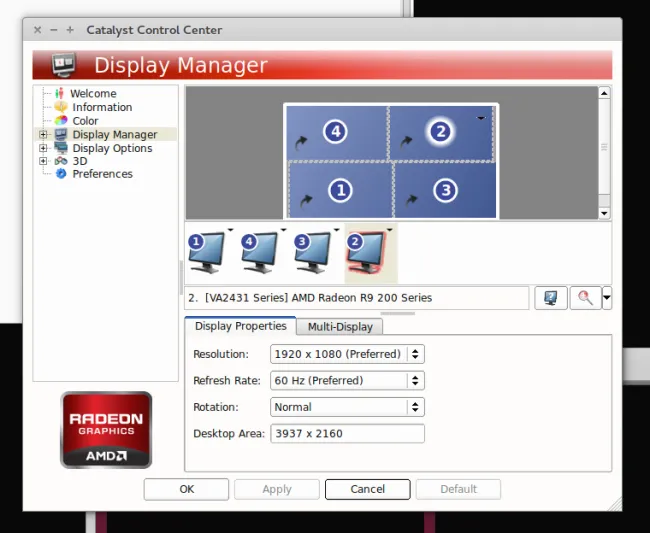Open the arrow menu above monitor 2 thumbnail
The height and width of the screenshot is (533, 650).
pyautogui.click(x=390, y=229)
